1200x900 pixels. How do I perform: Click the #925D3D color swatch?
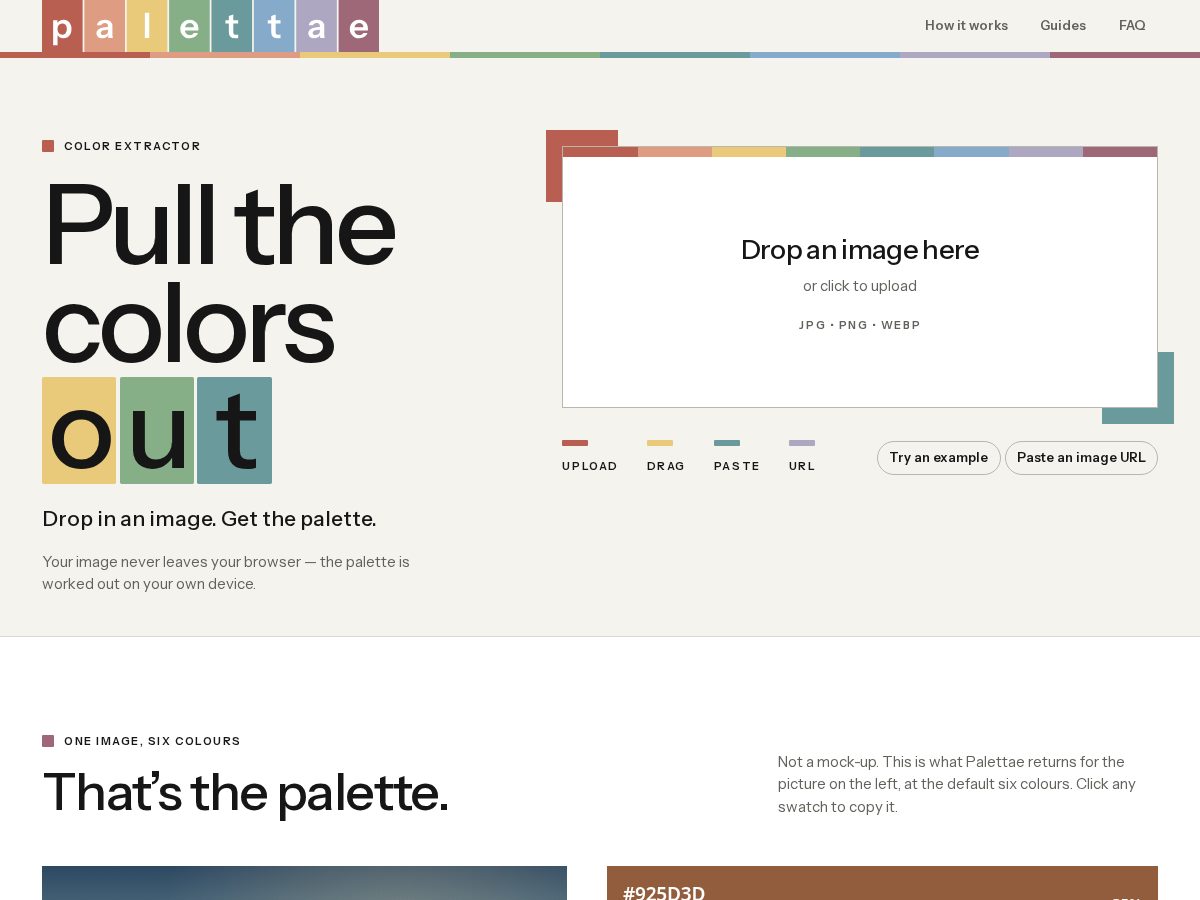click(882, 884)
